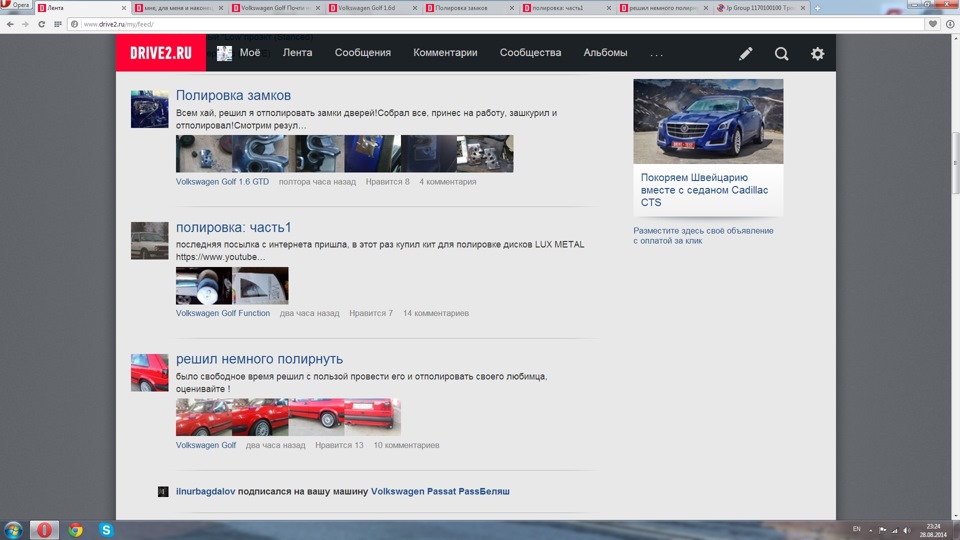Open Сообщения in the navigation bar
The image size is (960, 540).
(362, 53)
